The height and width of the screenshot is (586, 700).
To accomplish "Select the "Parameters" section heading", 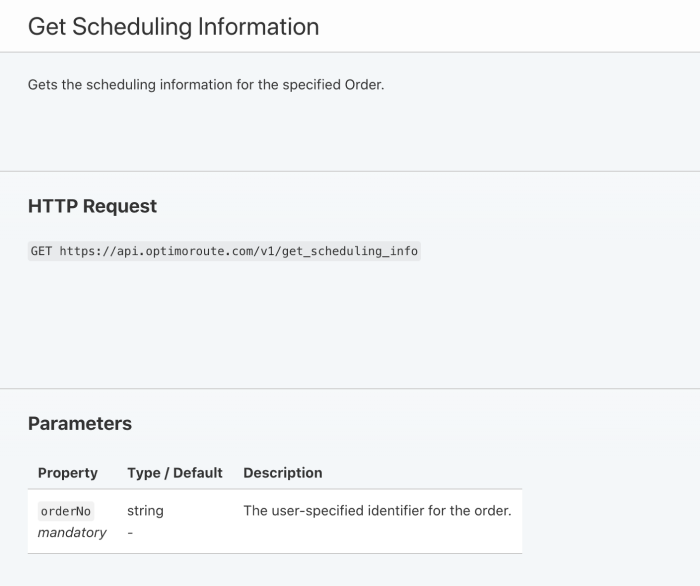I will pyautogui.click(x=80, y=423).
